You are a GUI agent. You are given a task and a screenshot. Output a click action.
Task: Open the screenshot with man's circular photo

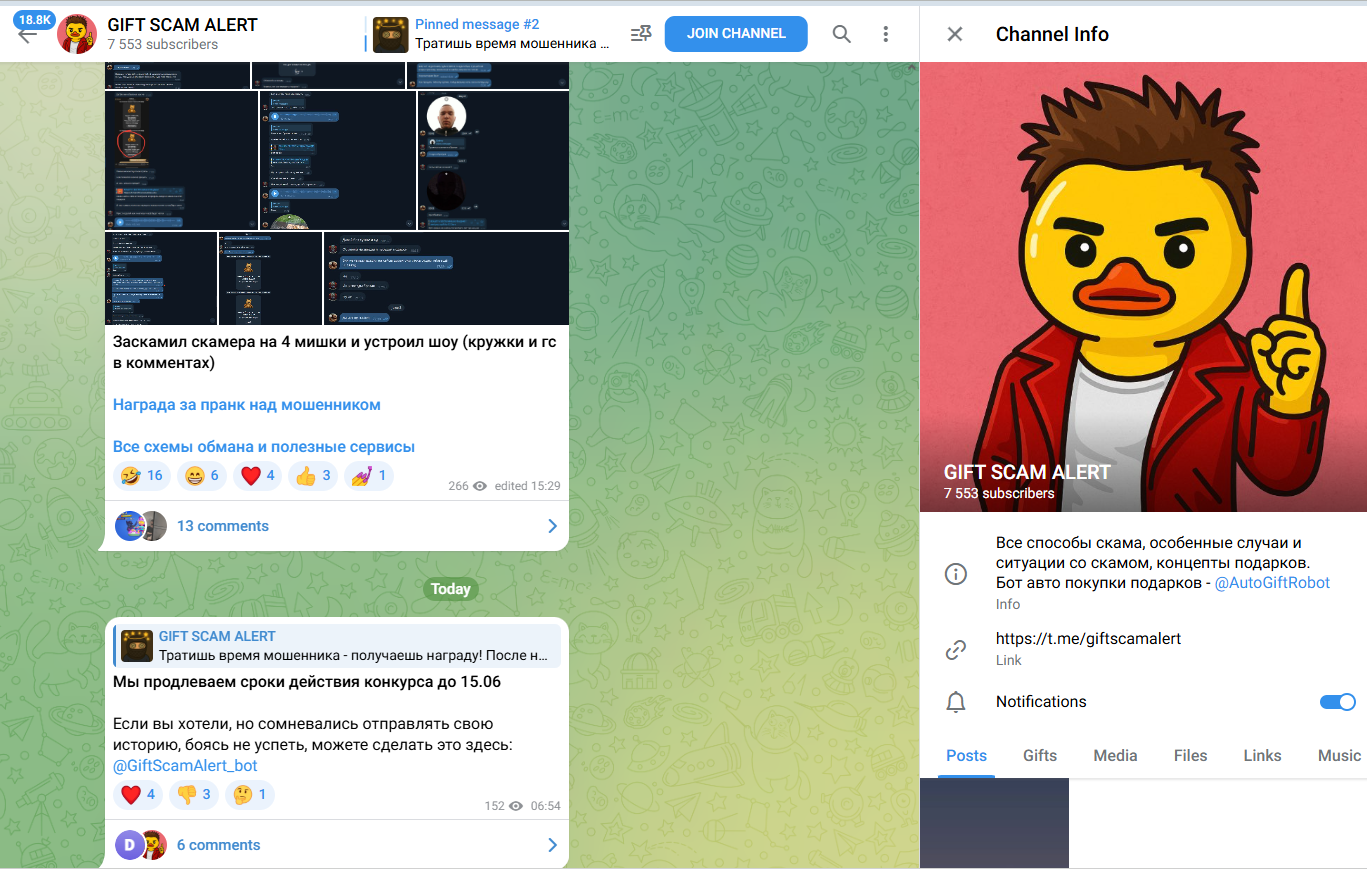click(x=493, y=160)
